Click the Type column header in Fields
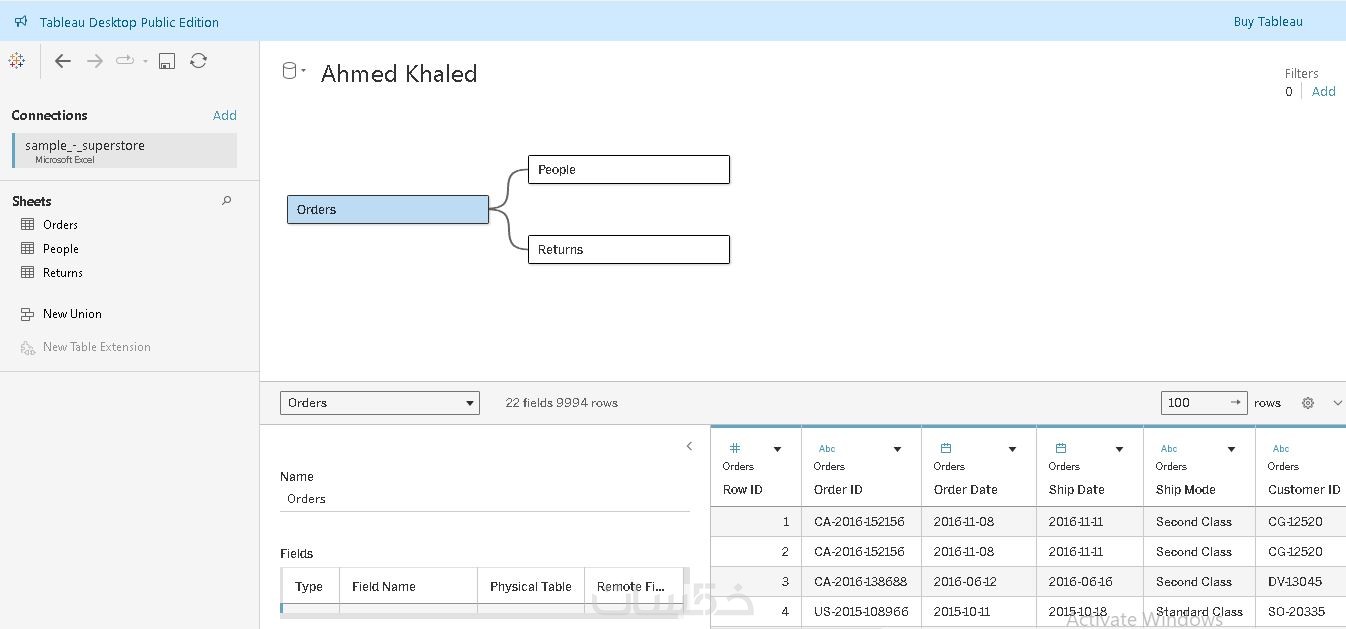 tap(310, 586)
